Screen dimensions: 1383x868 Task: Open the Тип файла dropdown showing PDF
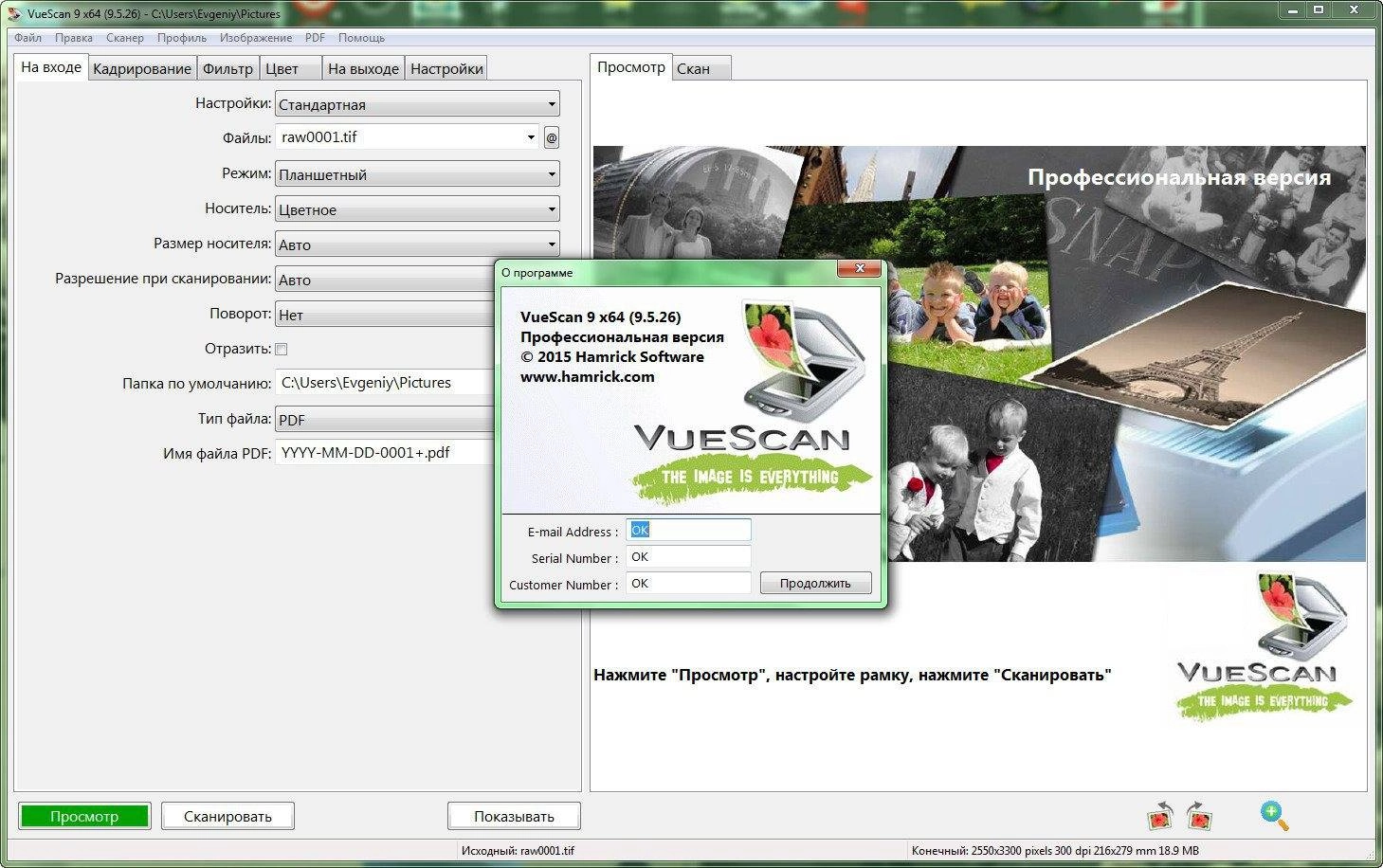[x=384, y=420]
